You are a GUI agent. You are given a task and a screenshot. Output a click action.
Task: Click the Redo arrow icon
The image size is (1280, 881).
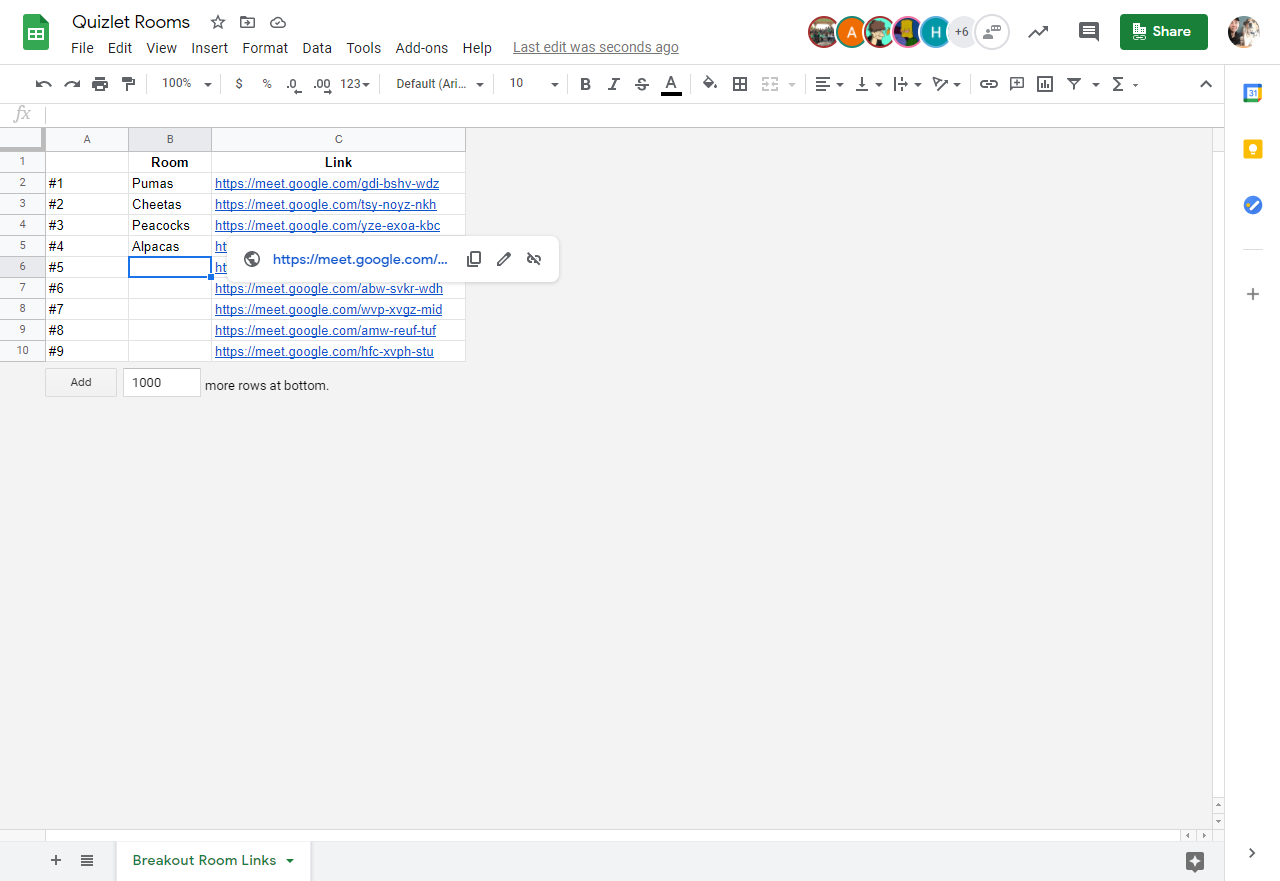[72, 84]
